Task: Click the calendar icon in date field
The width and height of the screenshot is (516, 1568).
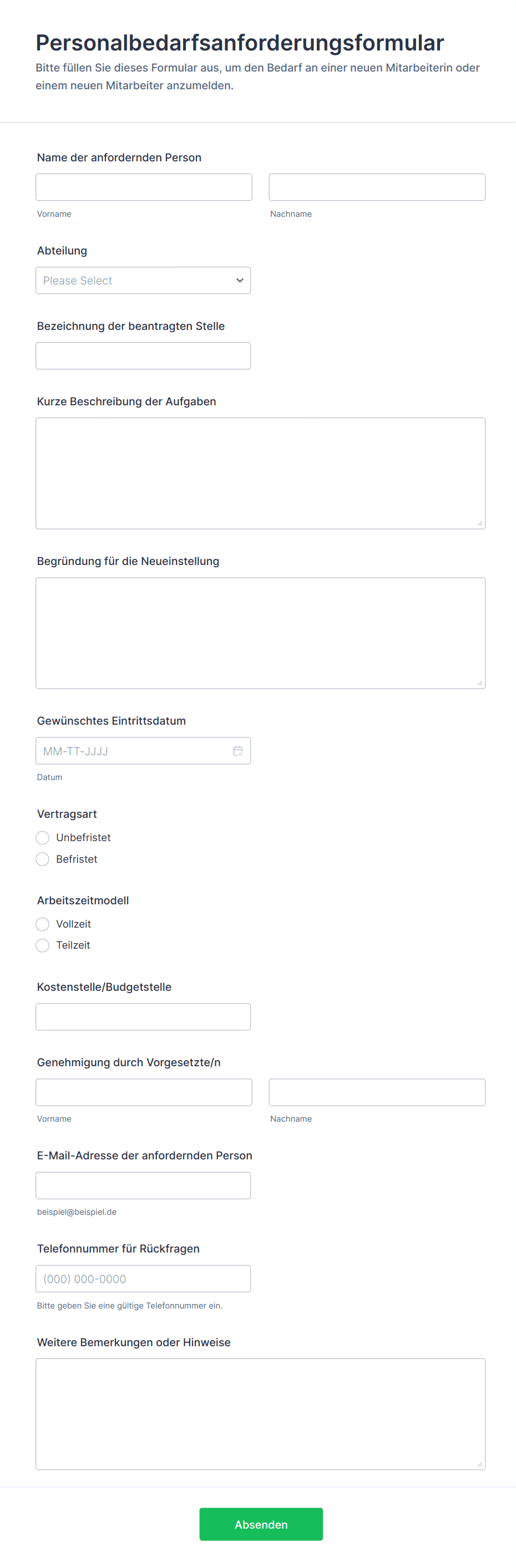Action: (237, 751)
